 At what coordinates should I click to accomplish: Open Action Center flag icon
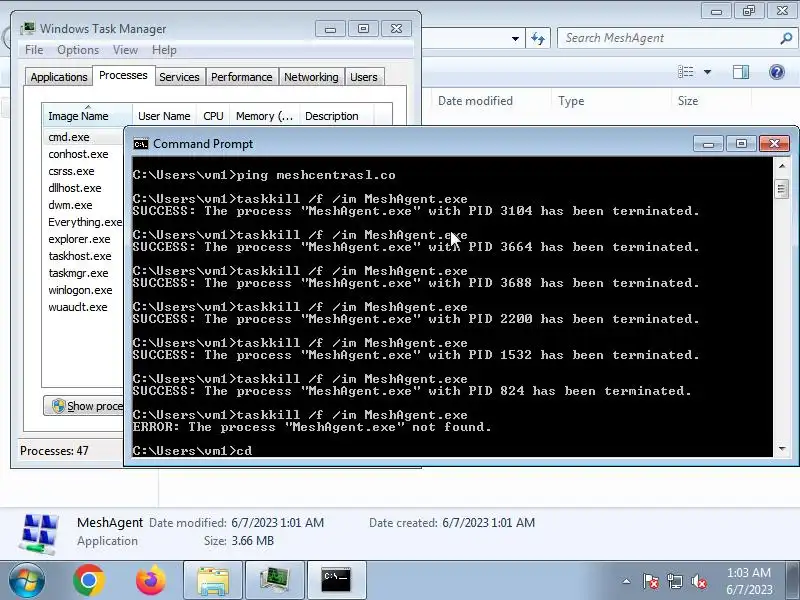[x=651, y=581]
